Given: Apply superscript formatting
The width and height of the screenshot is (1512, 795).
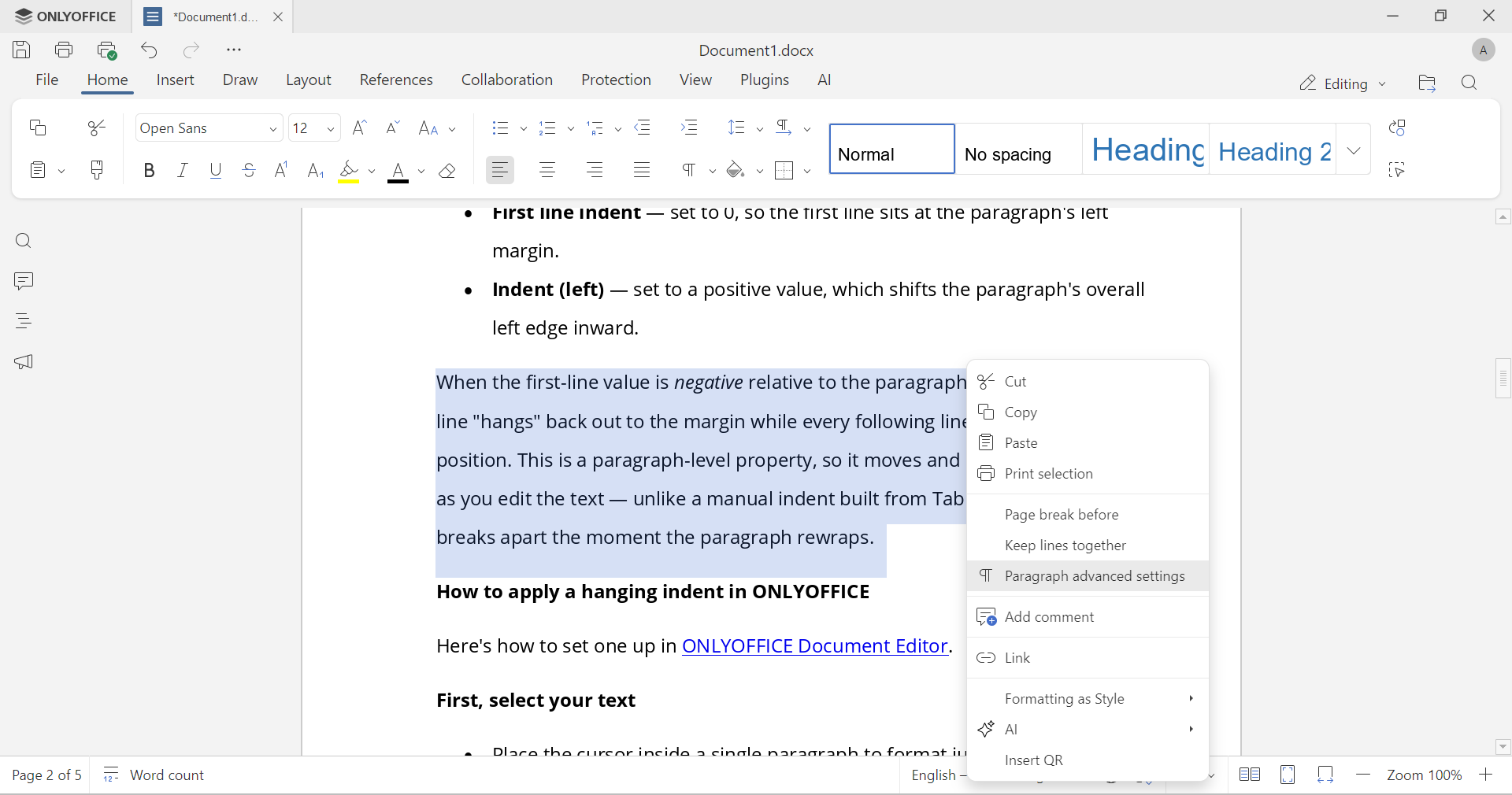Looking at the screenshot, I should point(281,170).
